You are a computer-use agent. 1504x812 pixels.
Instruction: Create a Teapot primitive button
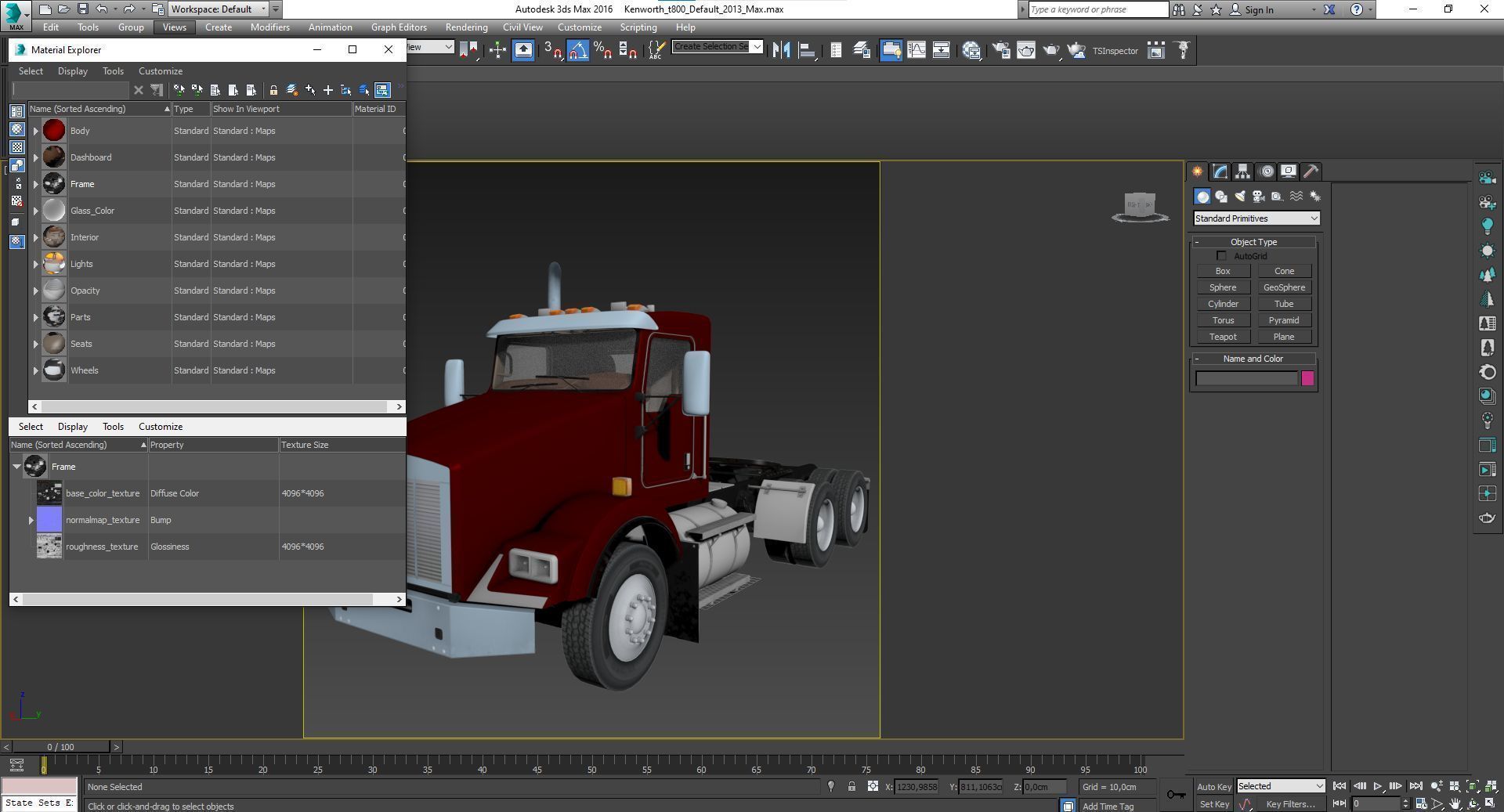tap(1223, 337)
